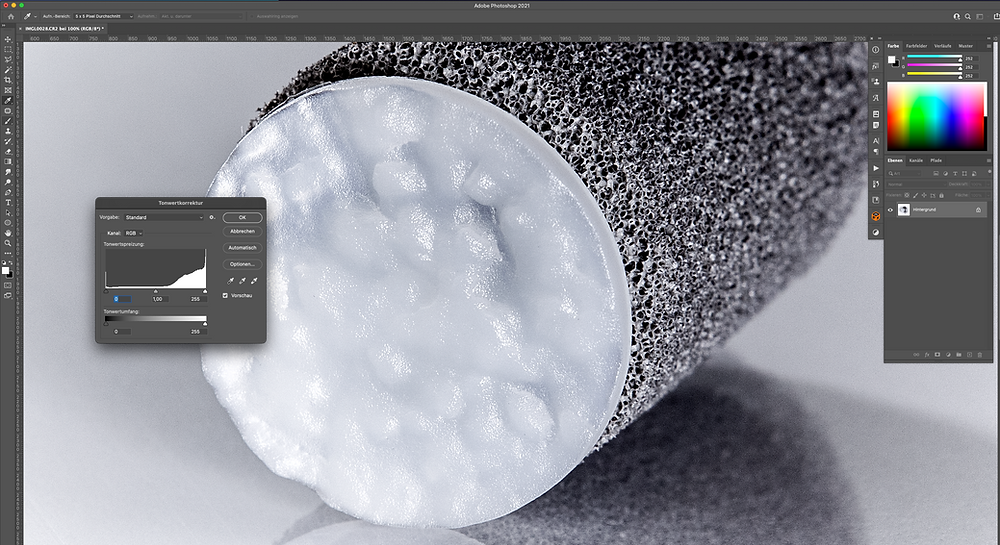Viewport: 1000px width, 545px height.
Task: Click the highlight input slider triangle under histogram
Action: pos(205,291)
